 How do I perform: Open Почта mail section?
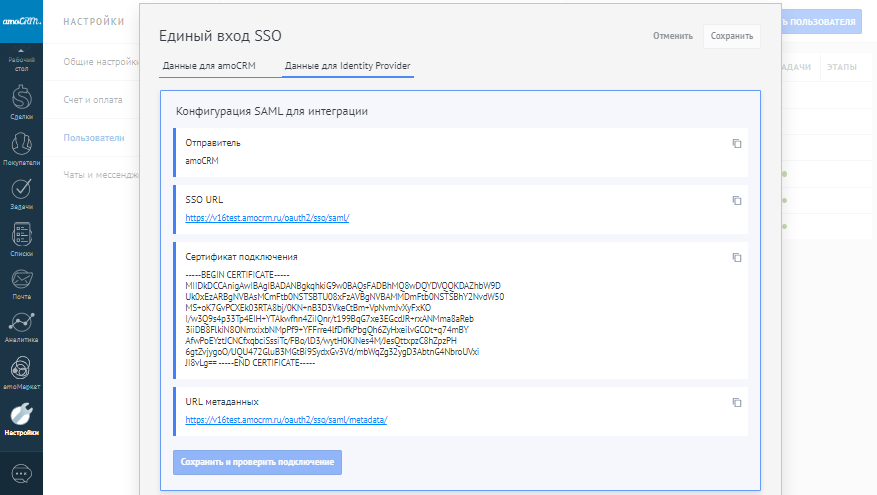click(x=21, y=283)
